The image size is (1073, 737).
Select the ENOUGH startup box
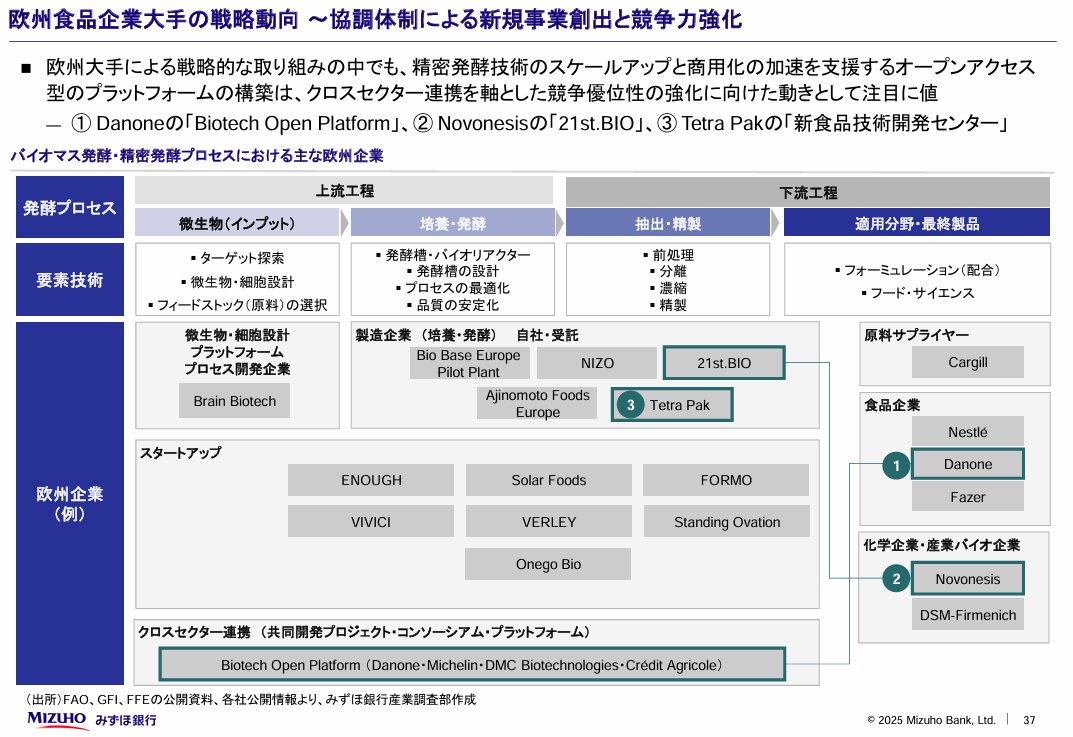tap(371, 480)
